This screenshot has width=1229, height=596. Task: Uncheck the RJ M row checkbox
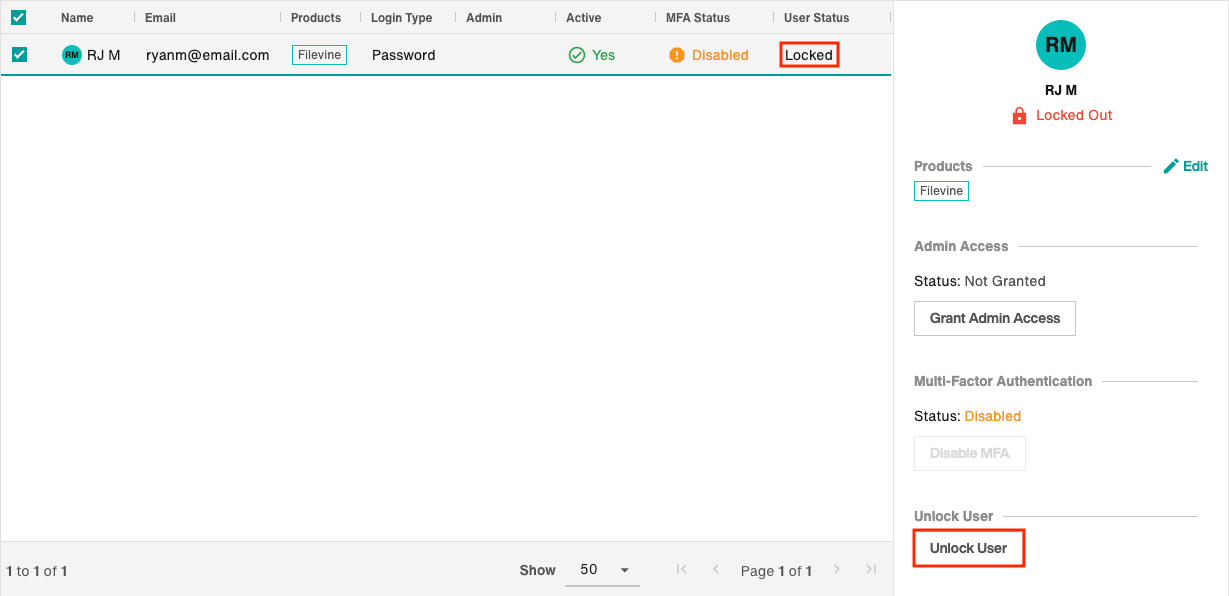coord(19,55)
